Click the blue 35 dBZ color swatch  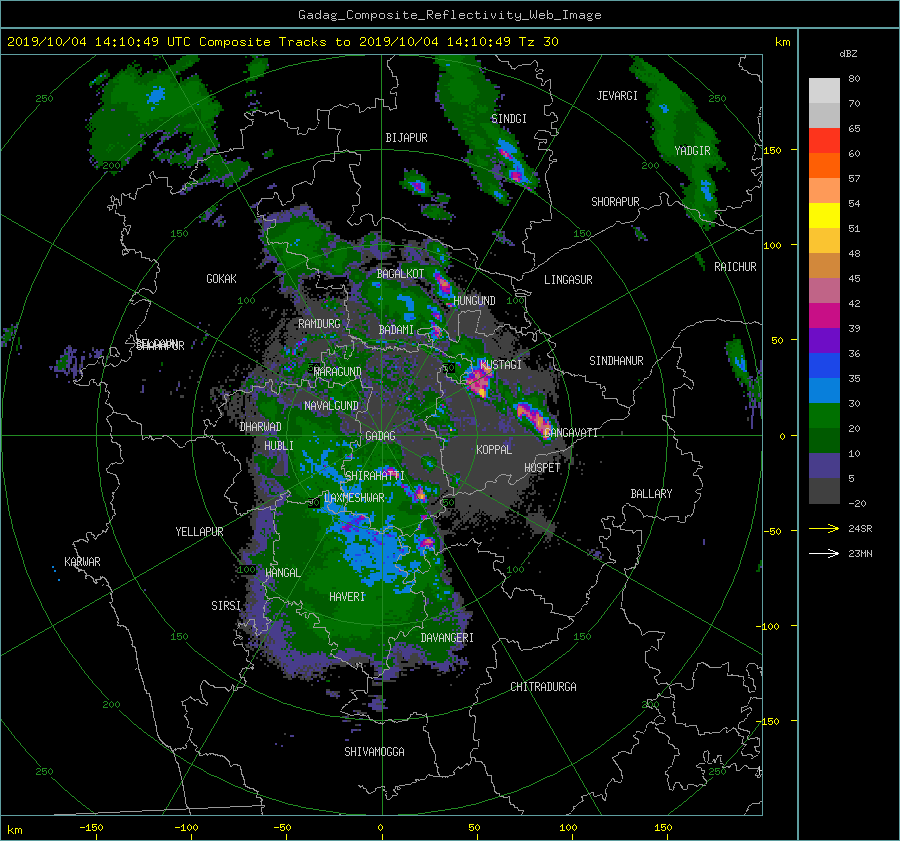point(824,366)
